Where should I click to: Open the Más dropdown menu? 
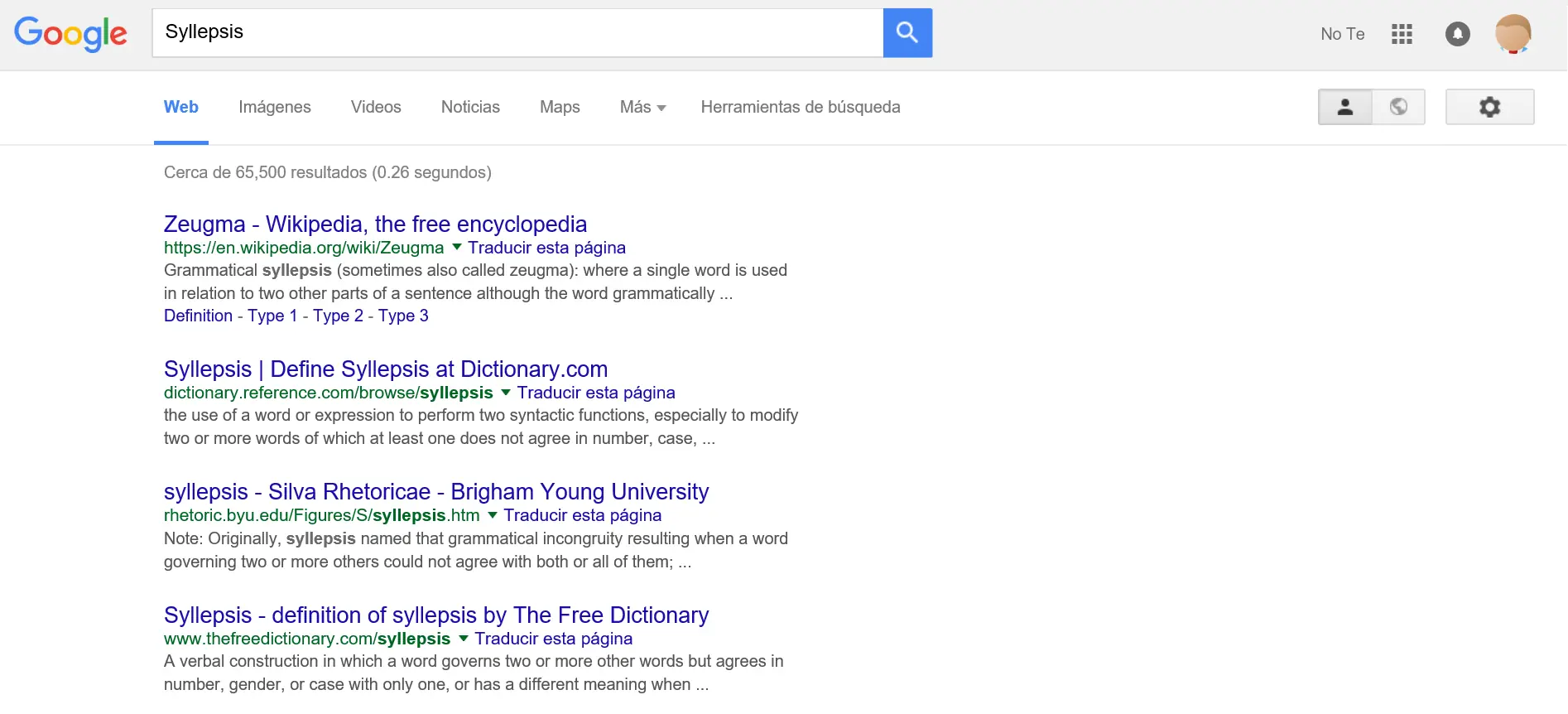[x=642, y=107]
